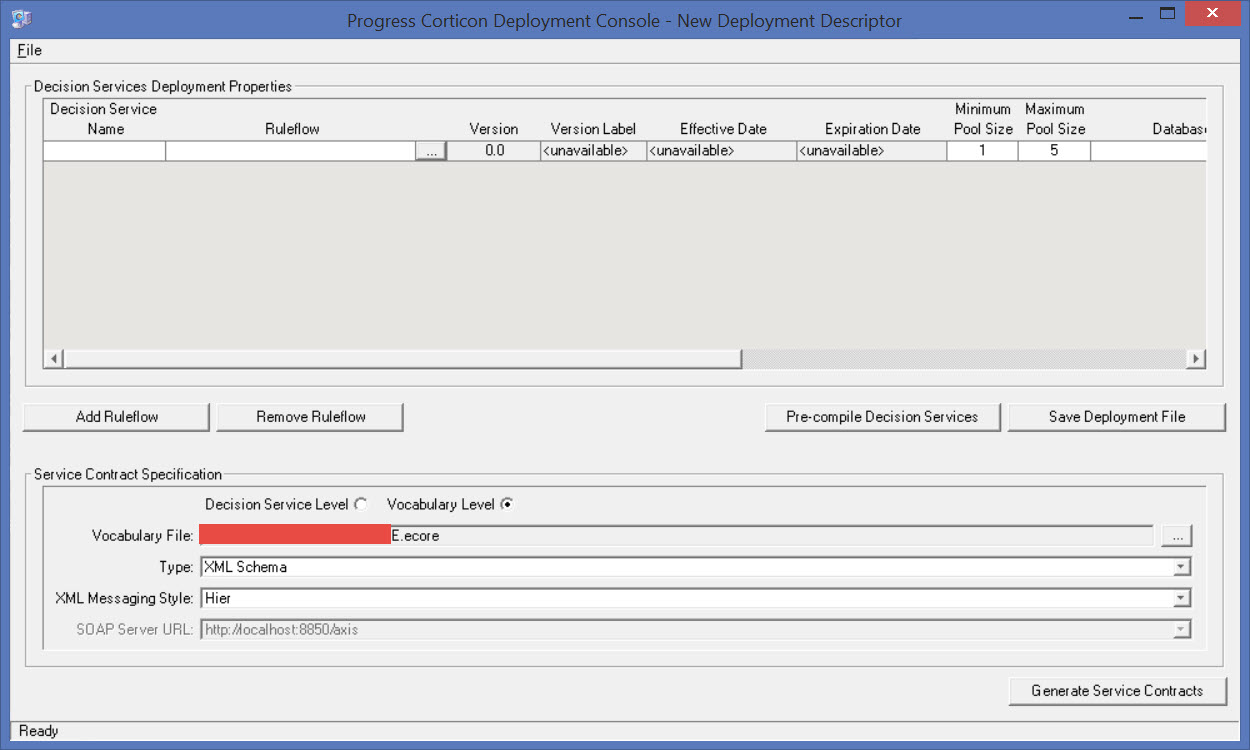The height and width of the screenshot is (750, 1250).
Task: Click the Effective Date column header
Action: tap(723, 129)
